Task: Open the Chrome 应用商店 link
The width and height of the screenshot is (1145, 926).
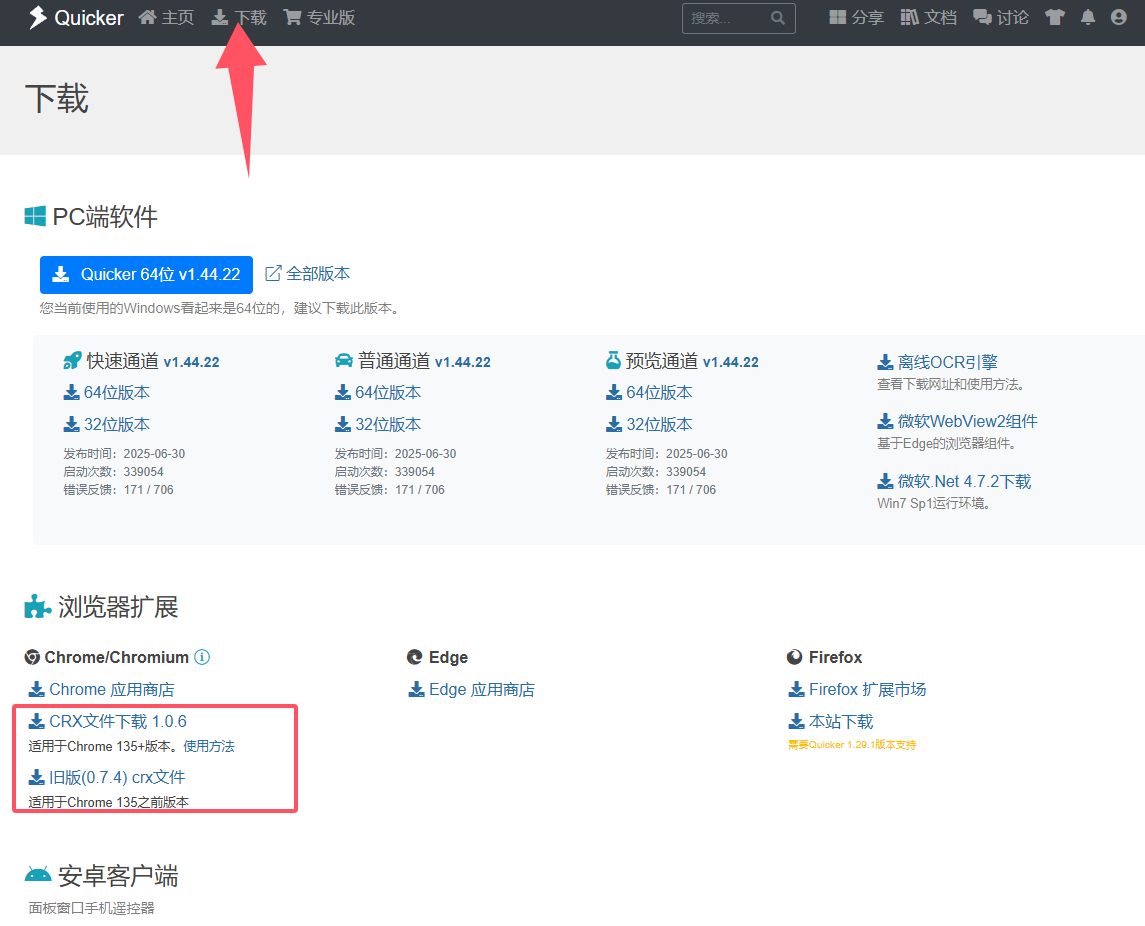Action: [x=102, y=690]
